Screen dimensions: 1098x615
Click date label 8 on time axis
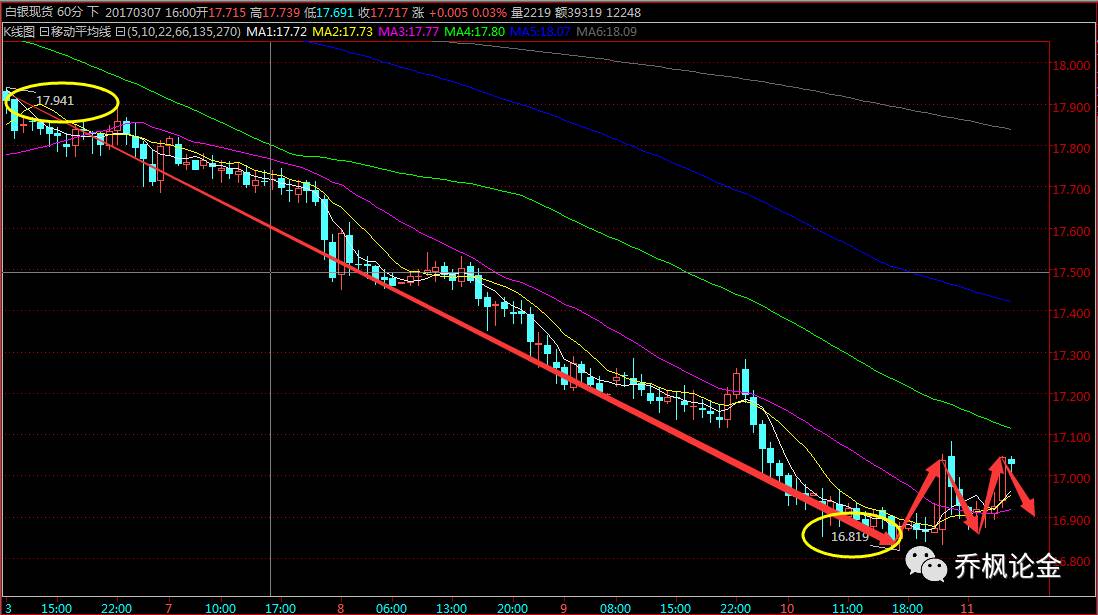(x=341, y=608)
